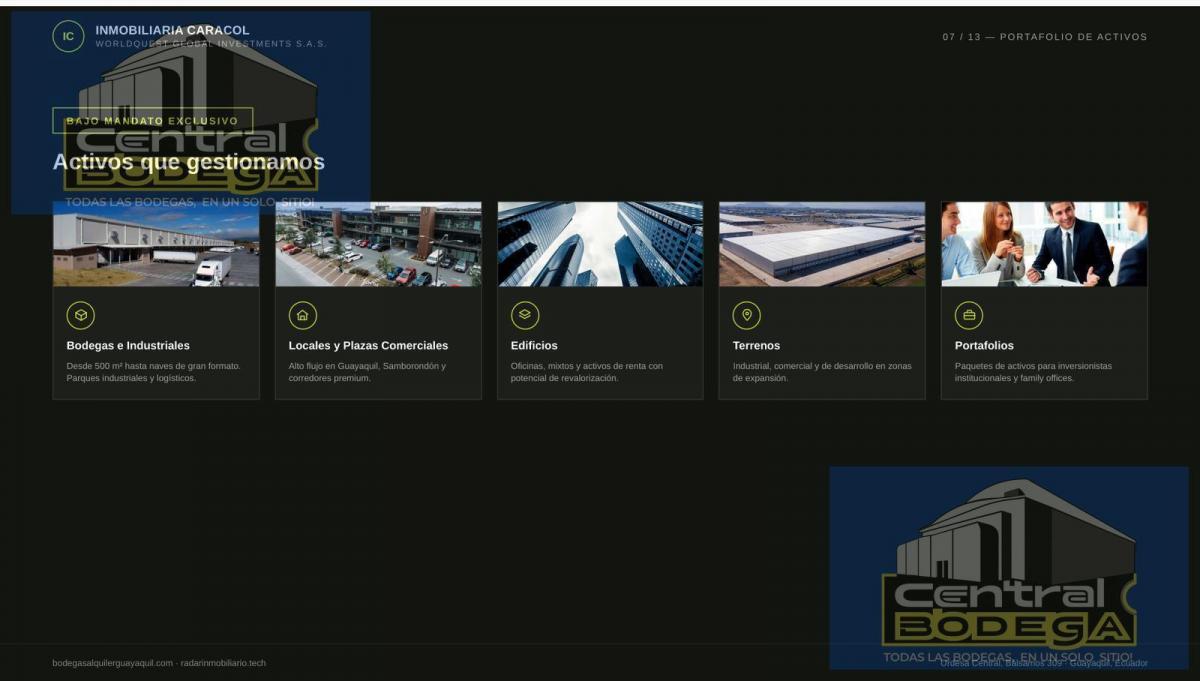Click the layers icon on Edificios card
This screenshot has width=1200, height=681.
(x=525, y=315)
